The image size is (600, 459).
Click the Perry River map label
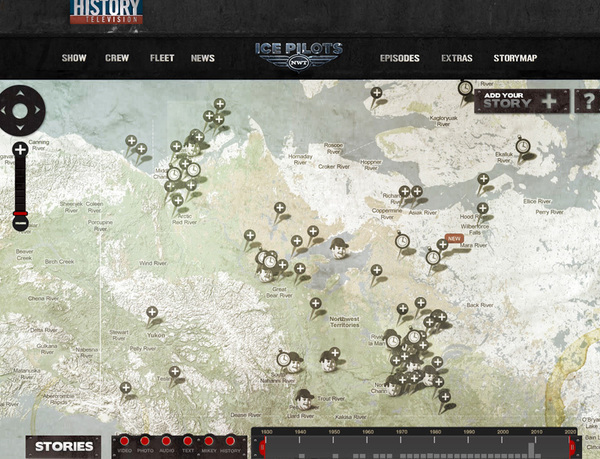(x=549, y=212)
